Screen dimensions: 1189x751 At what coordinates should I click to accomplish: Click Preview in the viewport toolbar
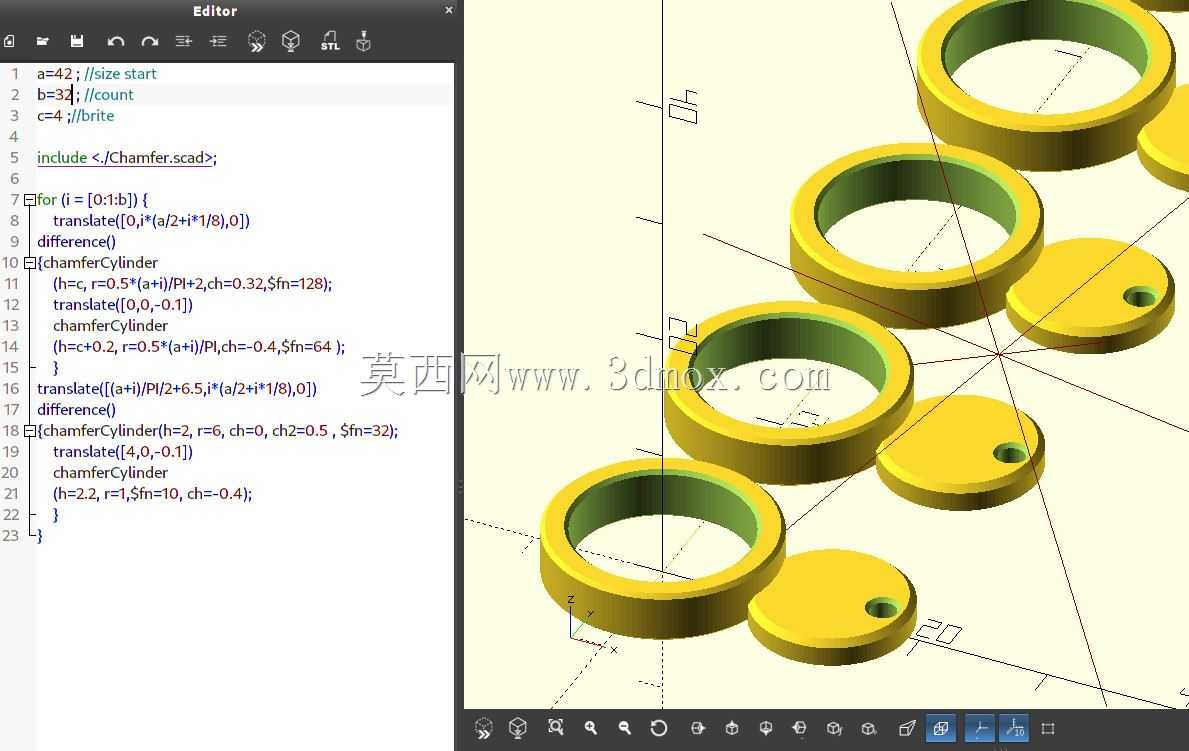[483, 728]
